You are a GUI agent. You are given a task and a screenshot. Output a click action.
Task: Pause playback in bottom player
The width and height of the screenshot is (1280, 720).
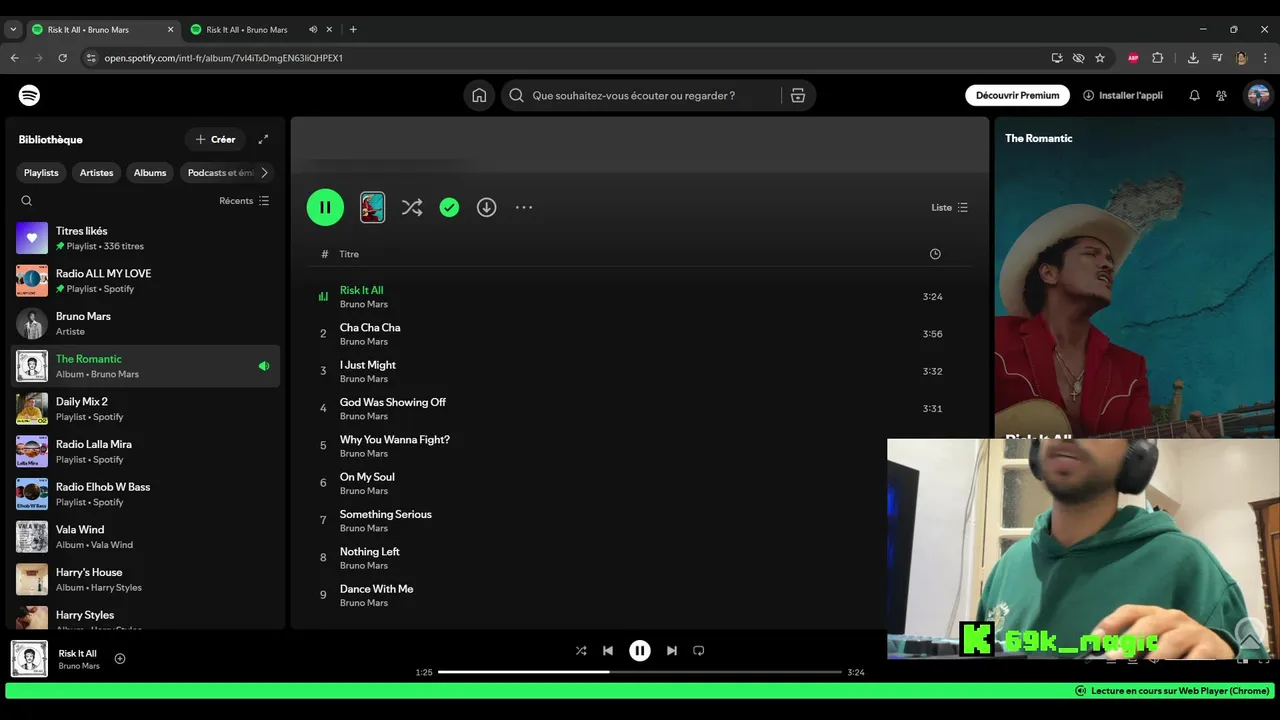[x=640, y=650]
